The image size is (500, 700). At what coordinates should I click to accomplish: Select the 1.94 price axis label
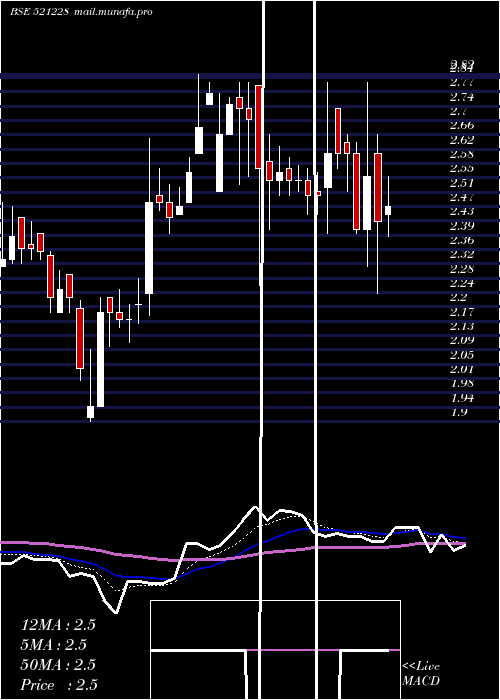[462, 398]
